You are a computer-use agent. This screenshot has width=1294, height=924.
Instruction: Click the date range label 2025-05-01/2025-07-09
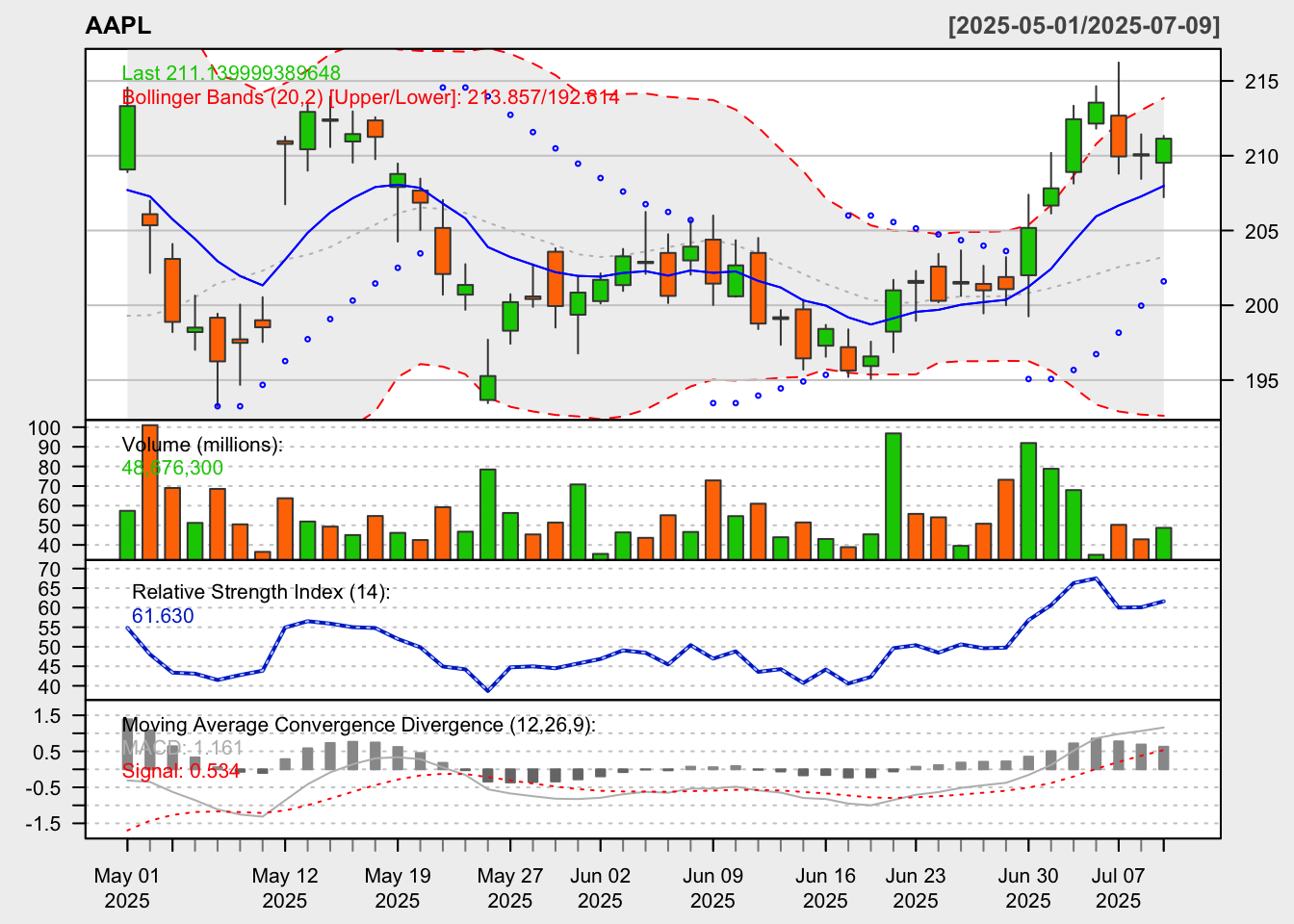(x=1084, y=26)
